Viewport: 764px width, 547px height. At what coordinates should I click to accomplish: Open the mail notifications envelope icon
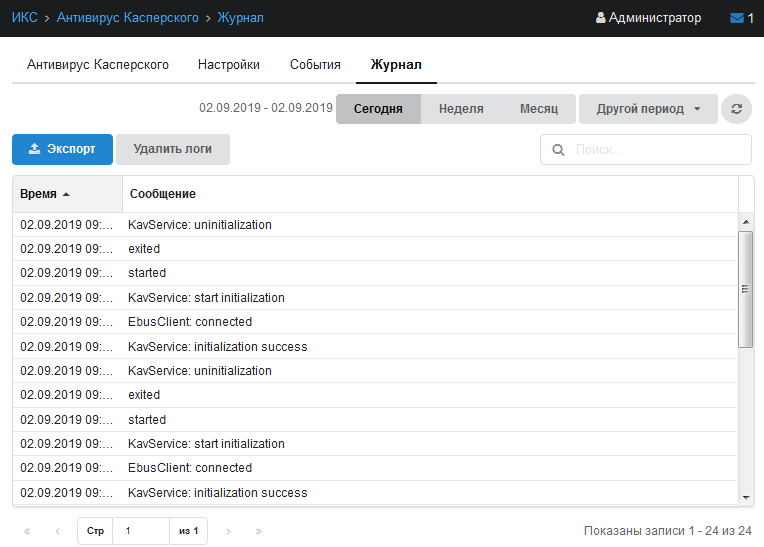click(737, 18)
